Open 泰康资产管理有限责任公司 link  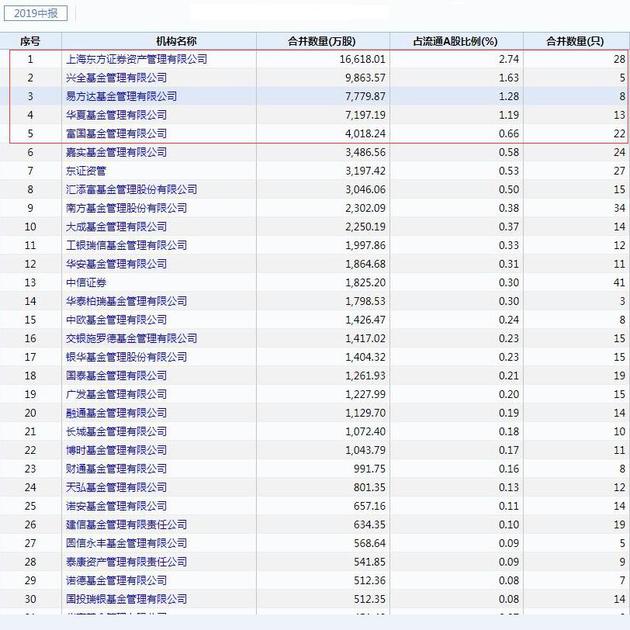point(127,562)
